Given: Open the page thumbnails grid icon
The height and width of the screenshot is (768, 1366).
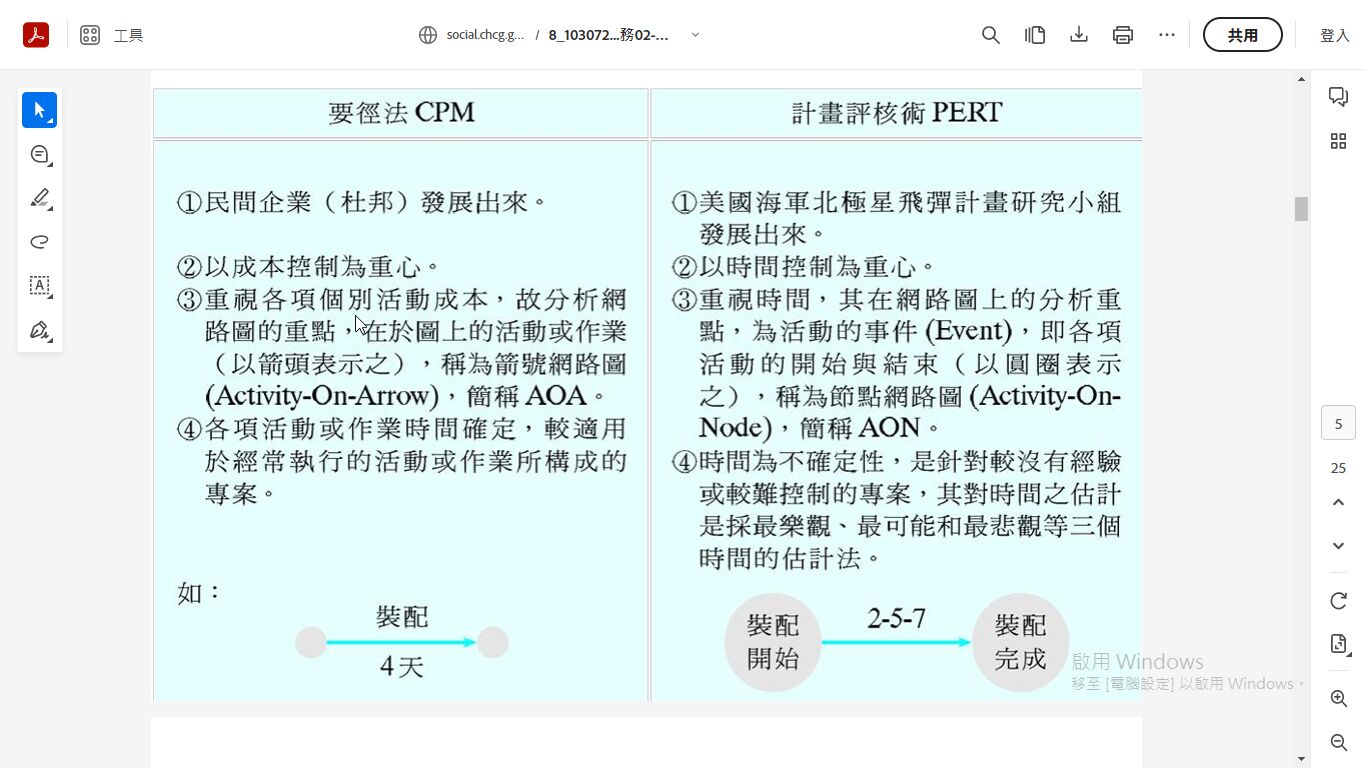Looking at the screenshot, I should [1338, 141].
